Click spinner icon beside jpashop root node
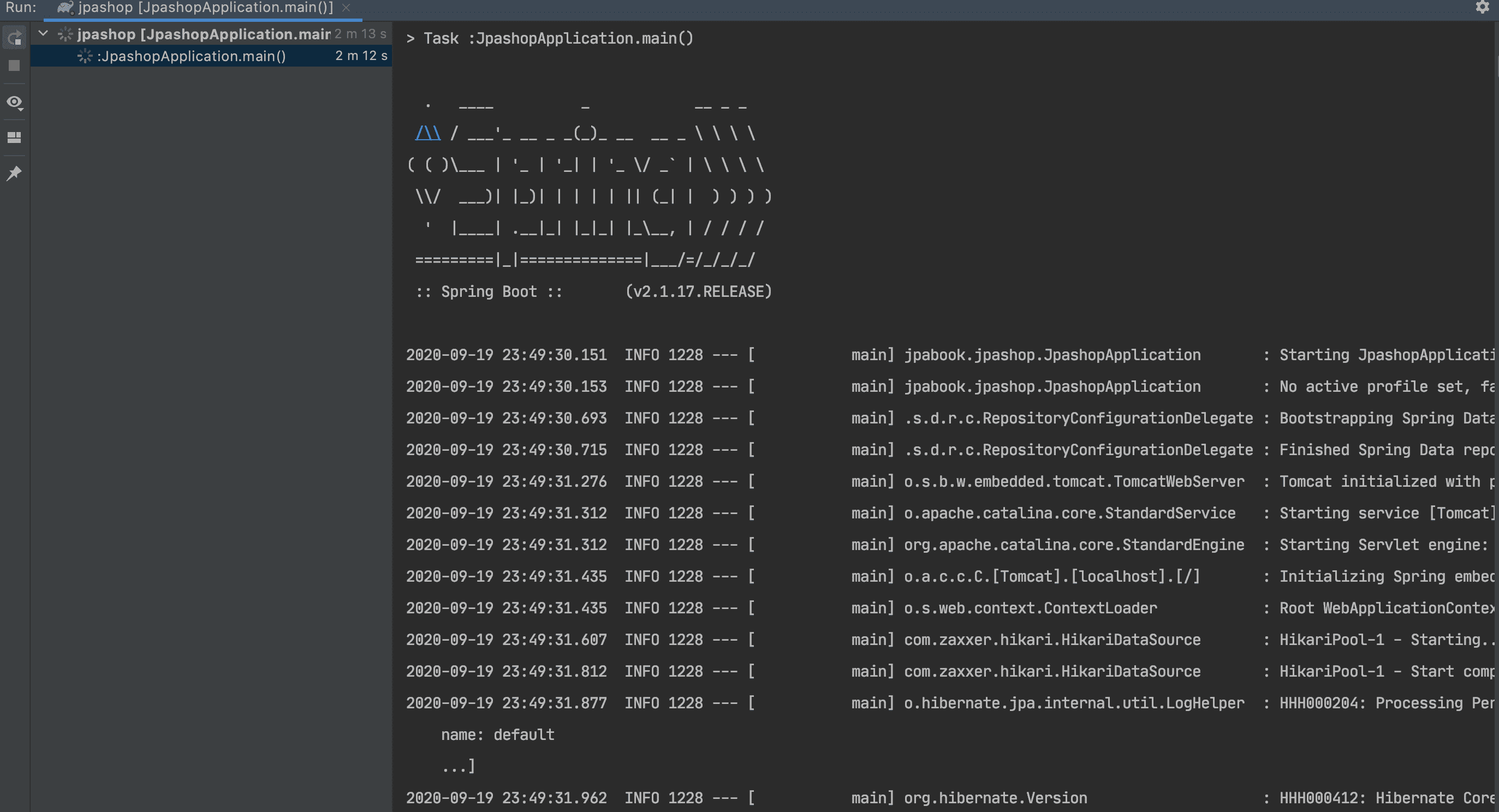This screenshot has height=812, width=1499. (x=65, y=34)
